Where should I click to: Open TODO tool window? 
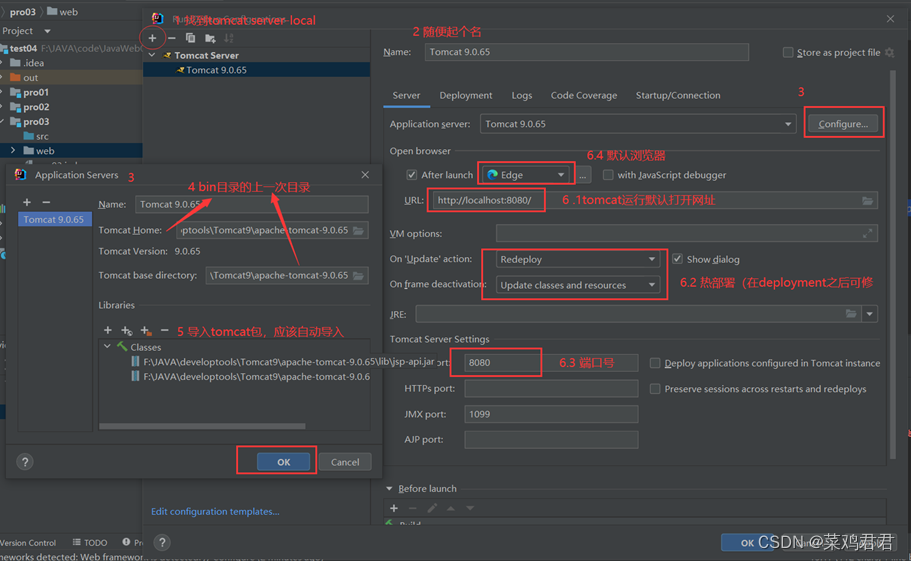pos(90,542)
